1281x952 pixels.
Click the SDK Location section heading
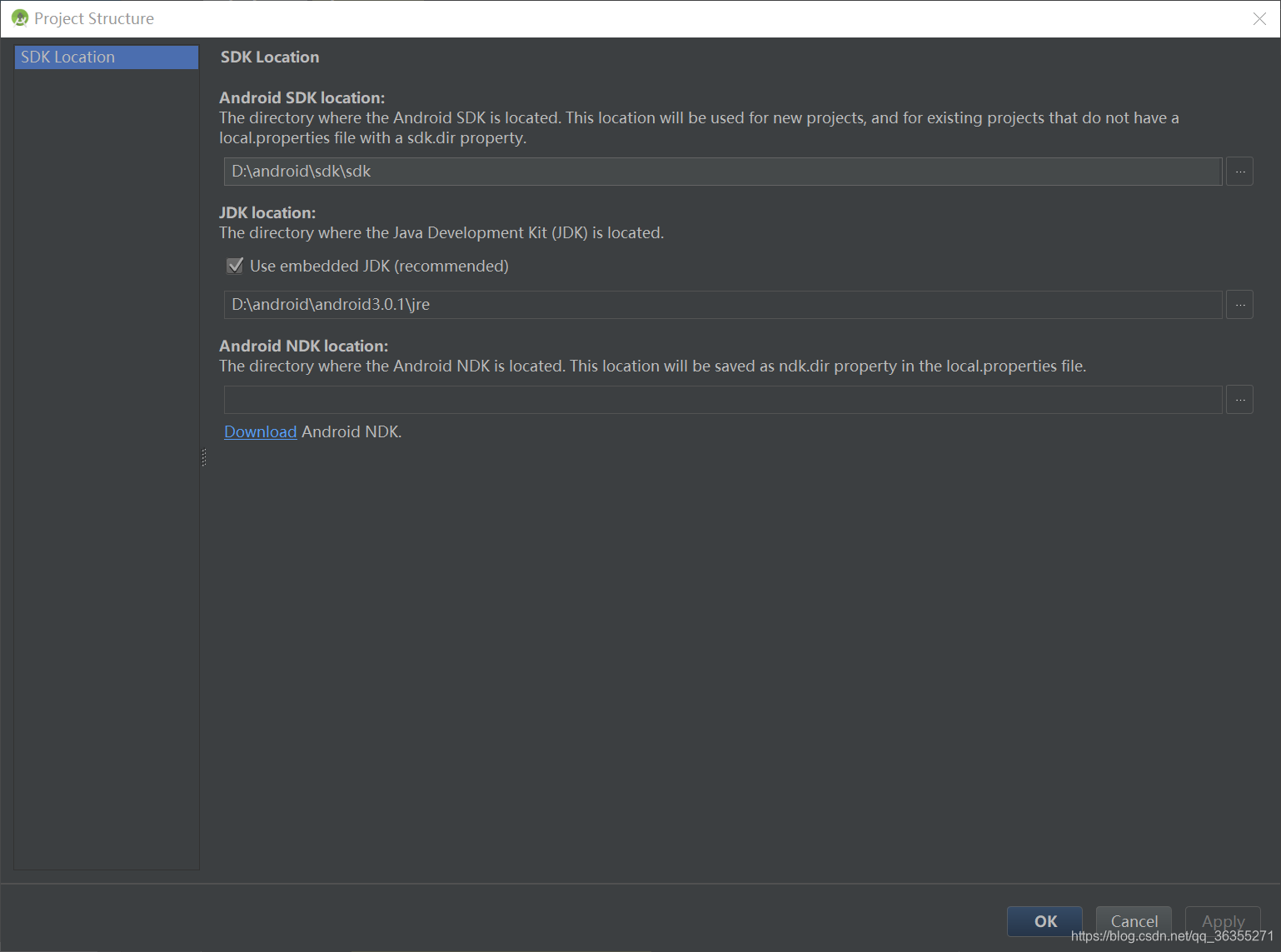(x=269, y=57)
